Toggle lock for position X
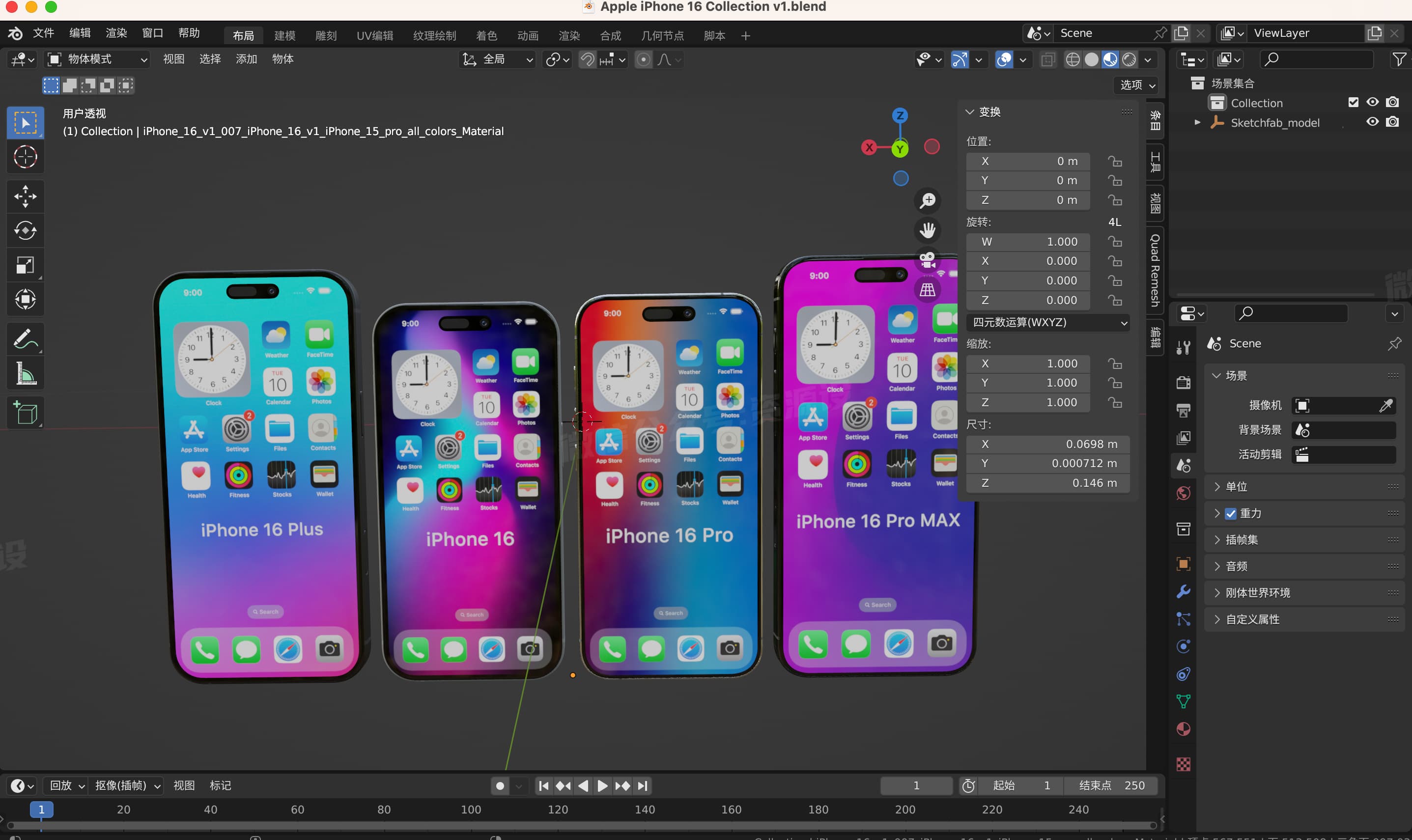The width and height of the screenshot is (1412, 840). [x=1114, y=161]
